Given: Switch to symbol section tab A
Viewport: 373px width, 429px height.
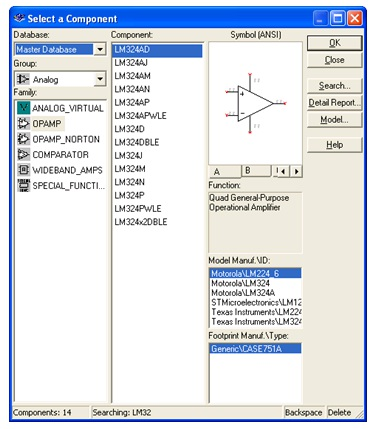Looking at the screenshot, I should (225, 172).
